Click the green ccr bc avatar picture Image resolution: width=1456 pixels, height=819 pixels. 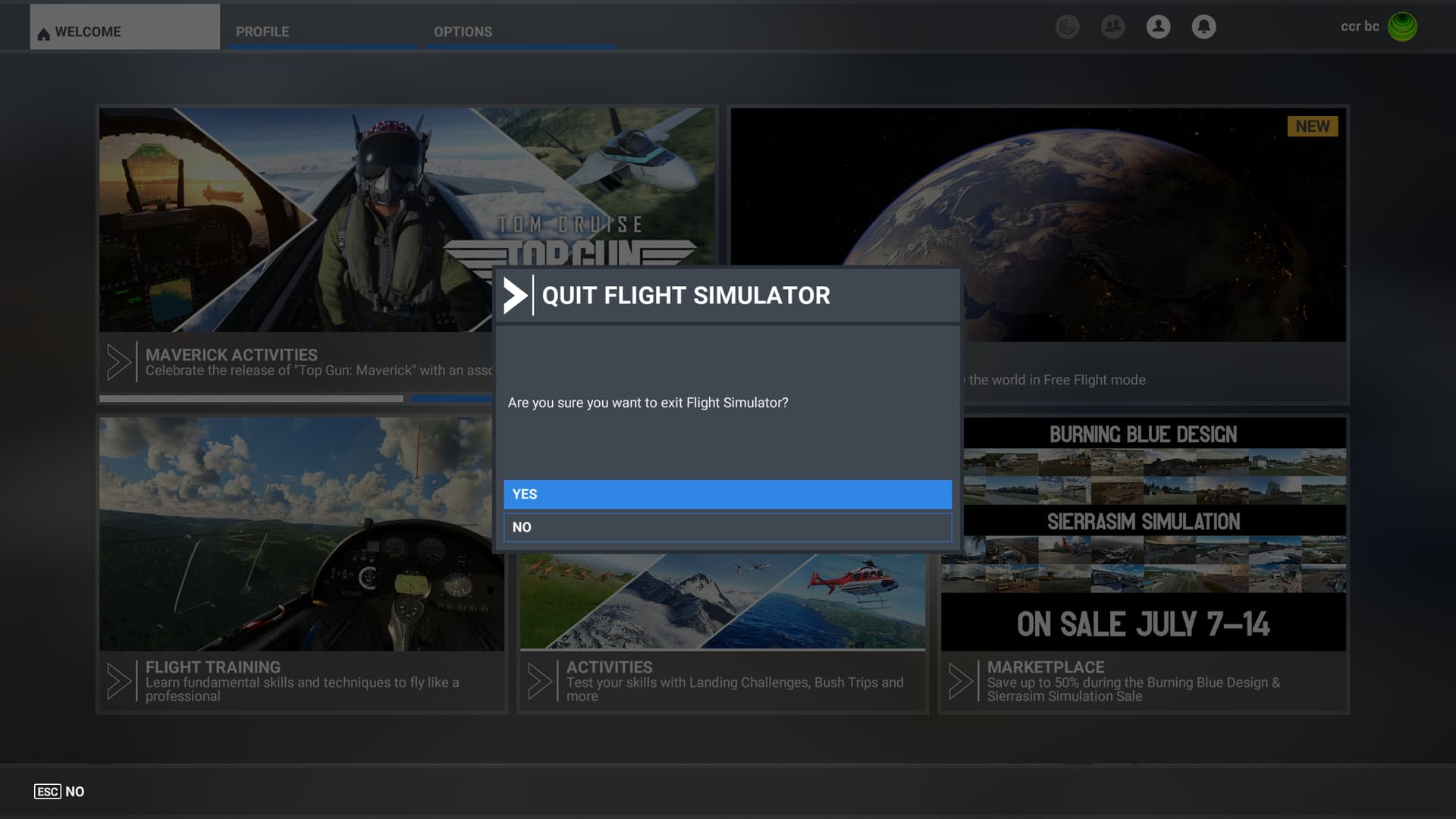click(1404, 25)
